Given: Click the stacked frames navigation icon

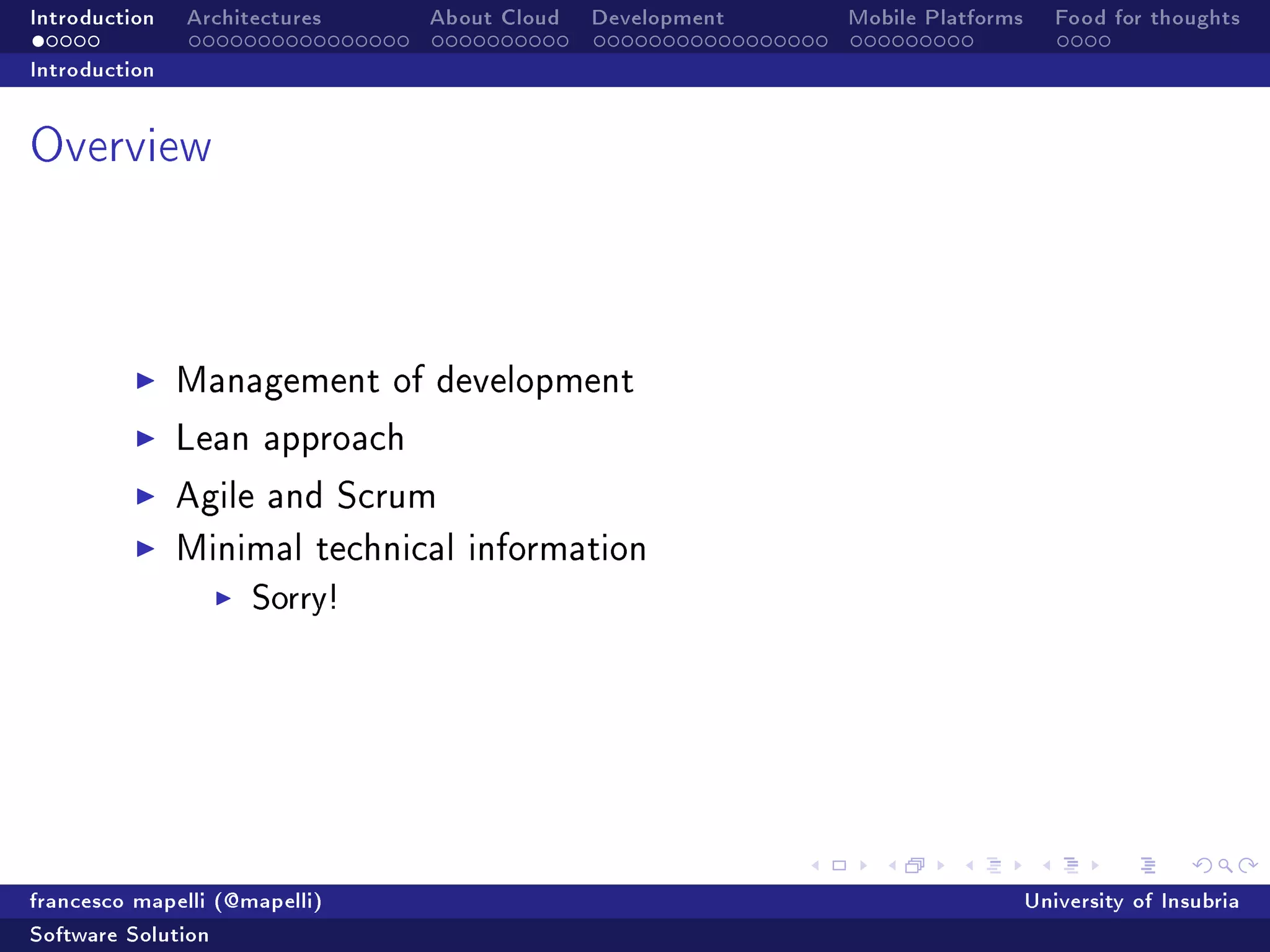Looking at the screenshot, I should click(x=915, y=865).
